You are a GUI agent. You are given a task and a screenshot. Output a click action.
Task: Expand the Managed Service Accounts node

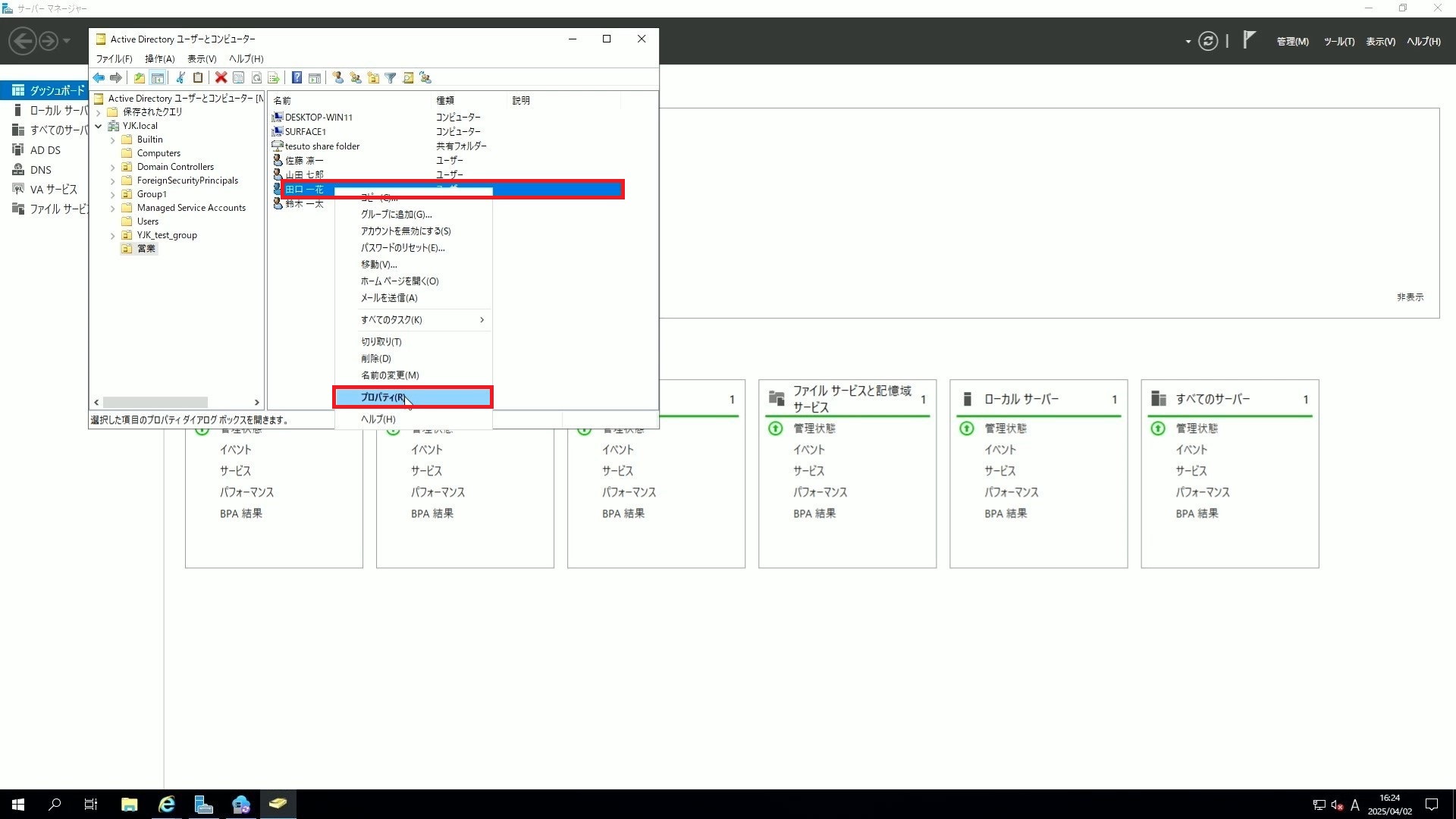coord(113,208)
